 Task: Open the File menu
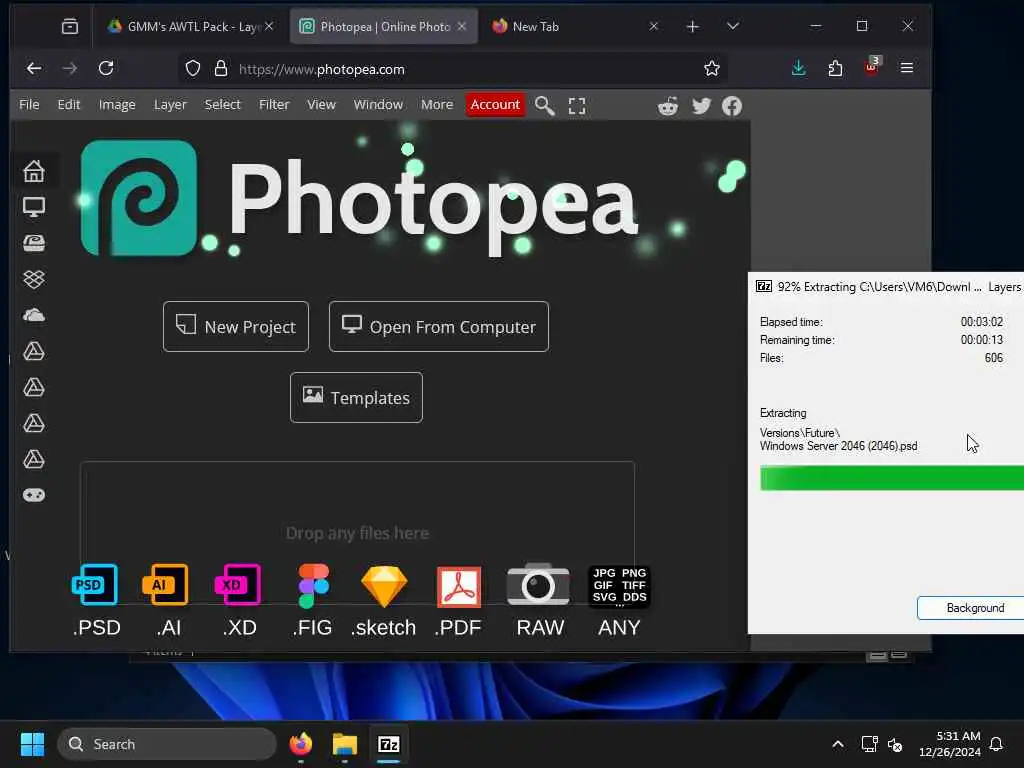[29, 104]
